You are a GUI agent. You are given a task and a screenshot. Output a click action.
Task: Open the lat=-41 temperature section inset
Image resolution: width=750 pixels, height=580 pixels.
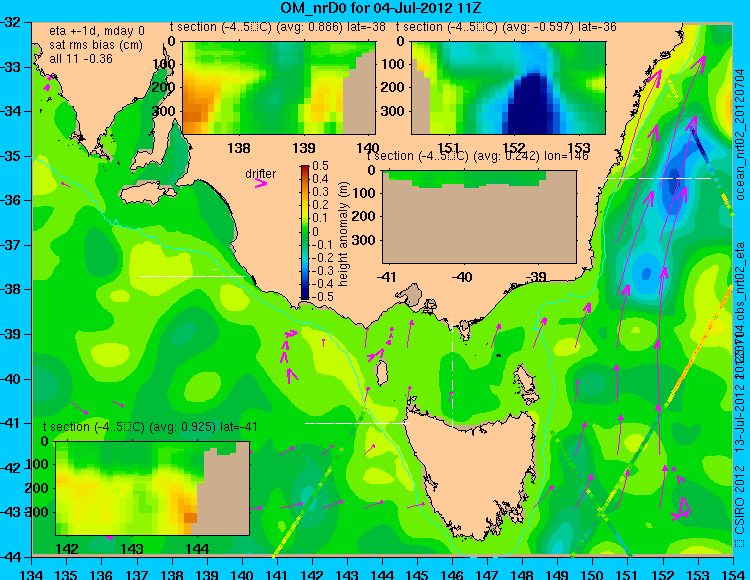tap(153, 488)
